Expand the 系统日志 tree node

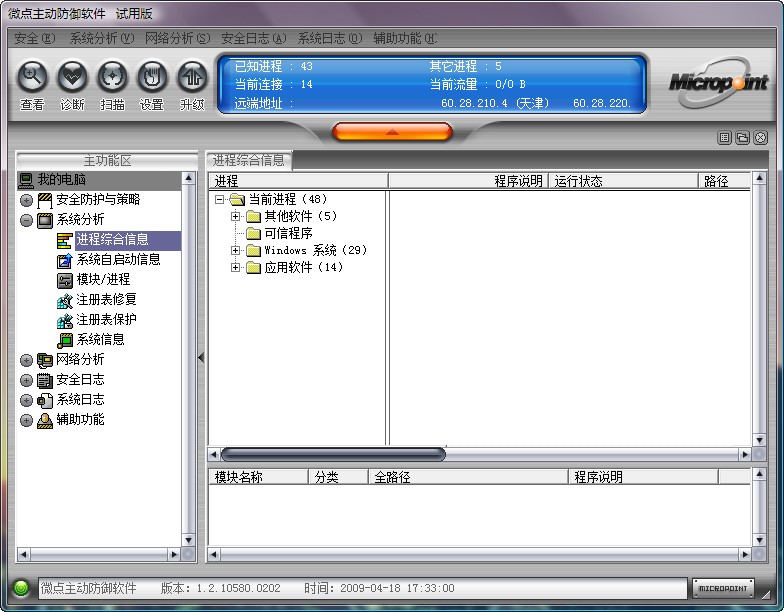26,400
